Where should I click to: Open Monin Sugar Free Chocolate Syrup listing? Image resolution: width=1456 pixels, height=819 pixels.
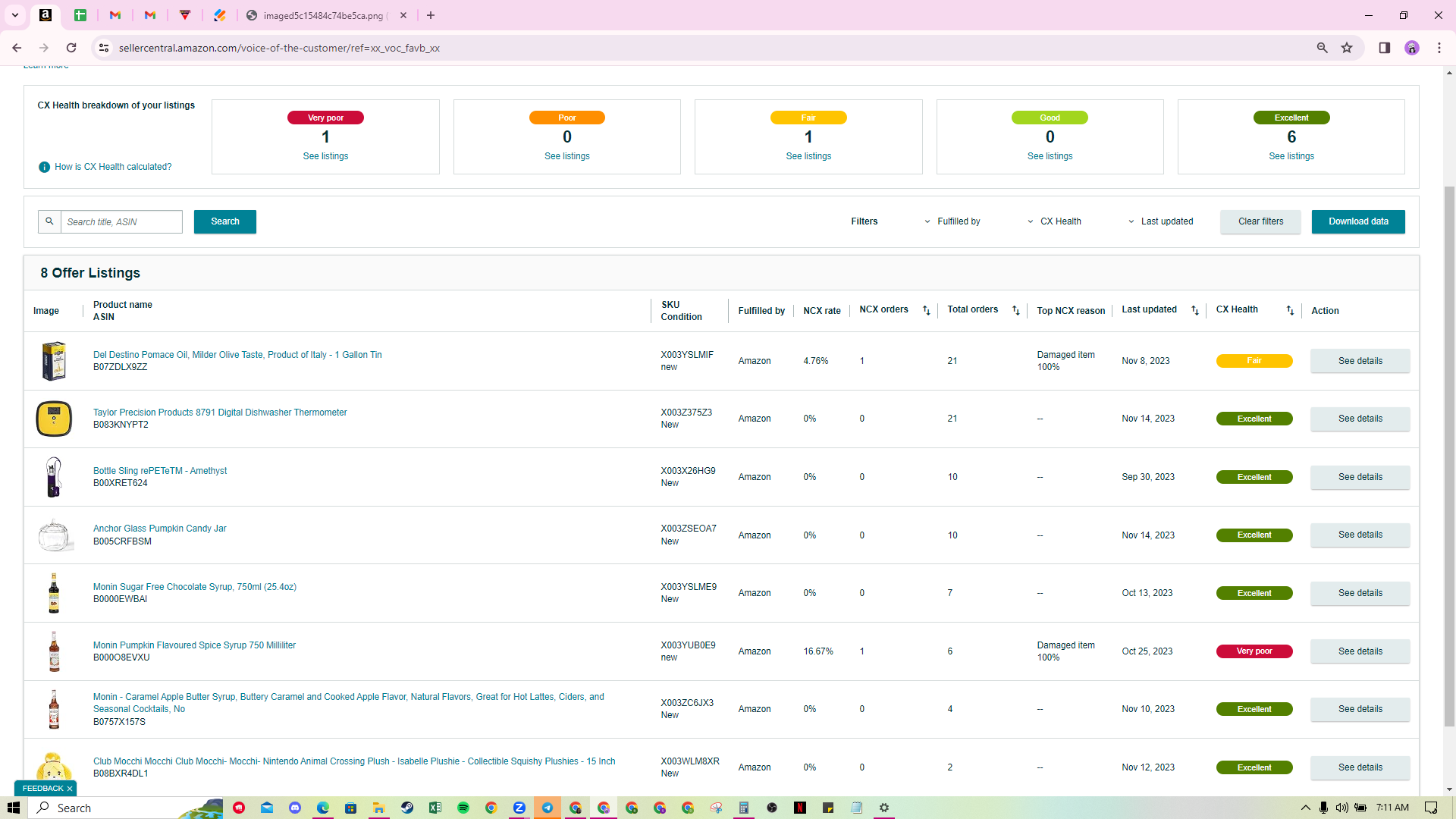tap(195, 587)
